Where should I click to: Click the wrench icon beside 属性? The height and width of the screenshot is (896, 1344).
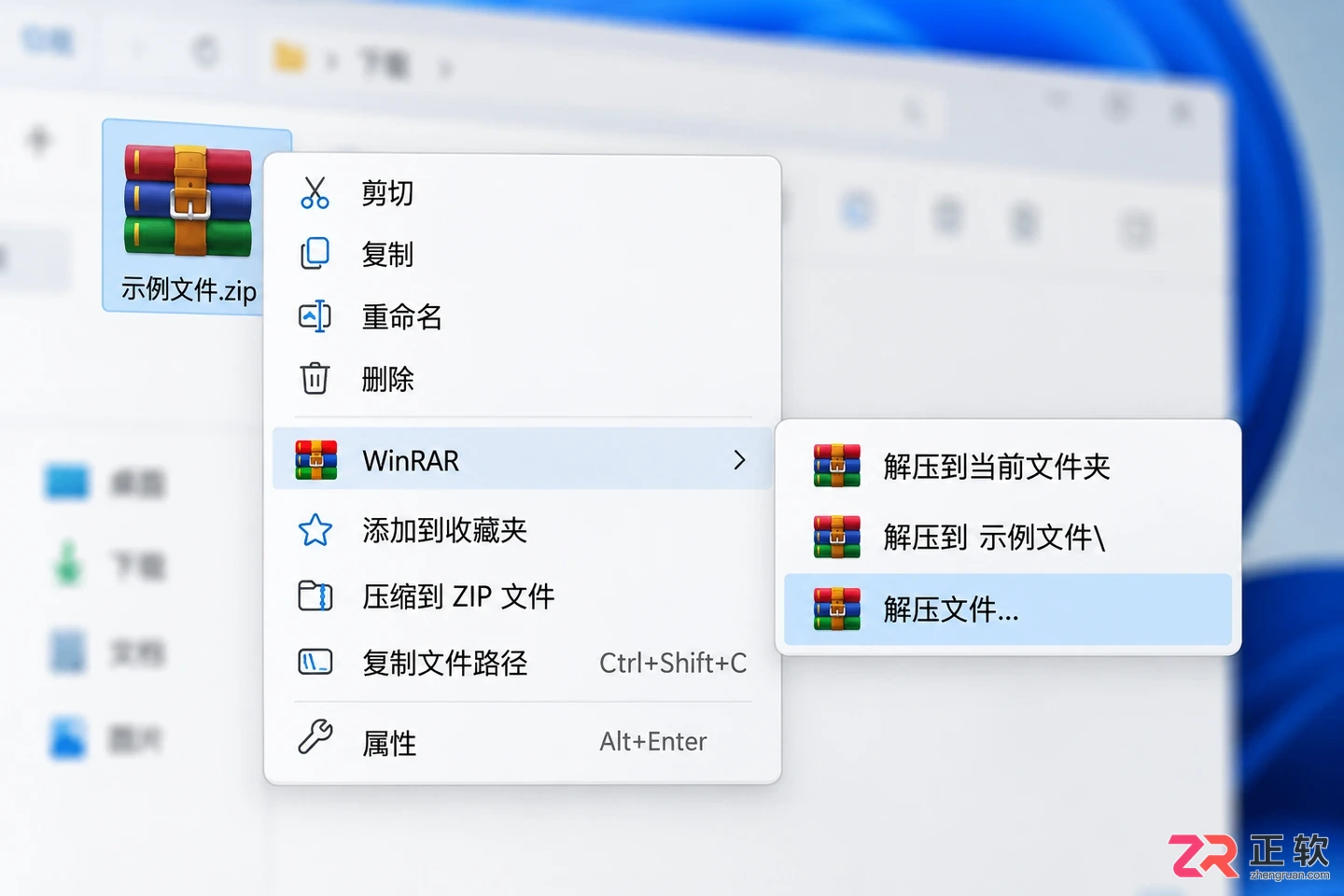[315, 737]
